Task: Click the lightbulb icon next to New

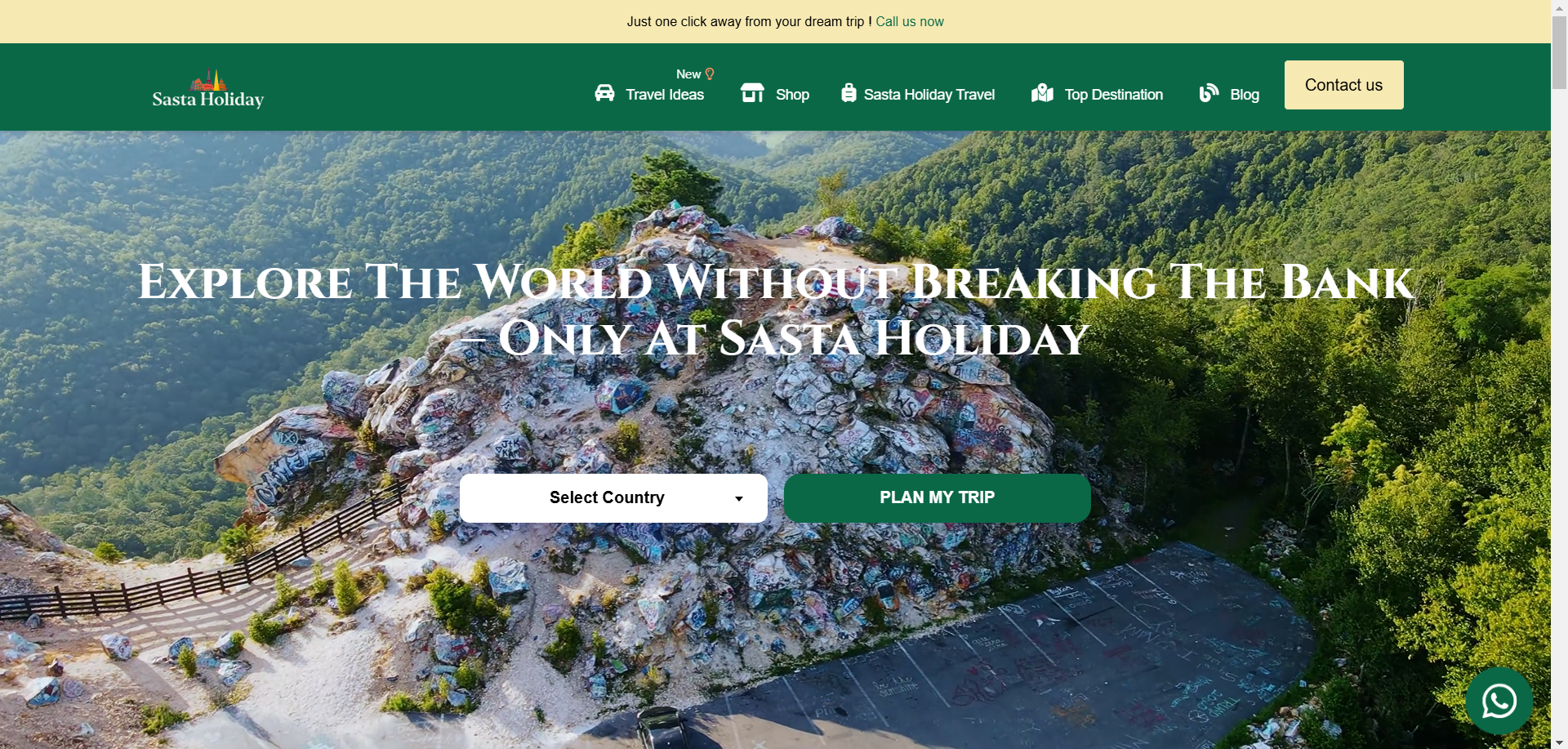Action: pyautogui.click(x=710, y=74)
